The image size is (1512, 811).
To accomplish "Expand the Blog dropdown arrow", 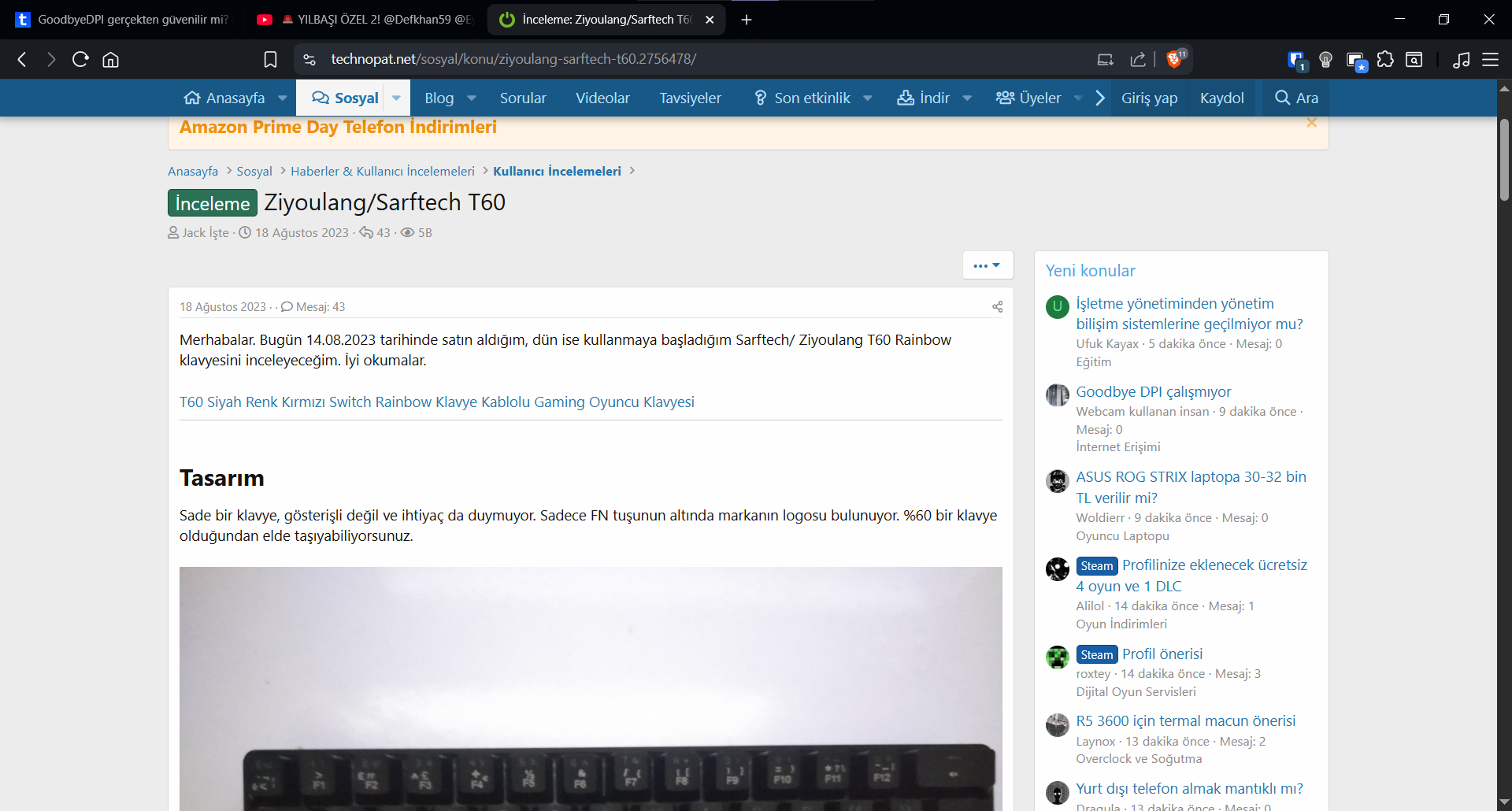I will (x=472, y=98).
